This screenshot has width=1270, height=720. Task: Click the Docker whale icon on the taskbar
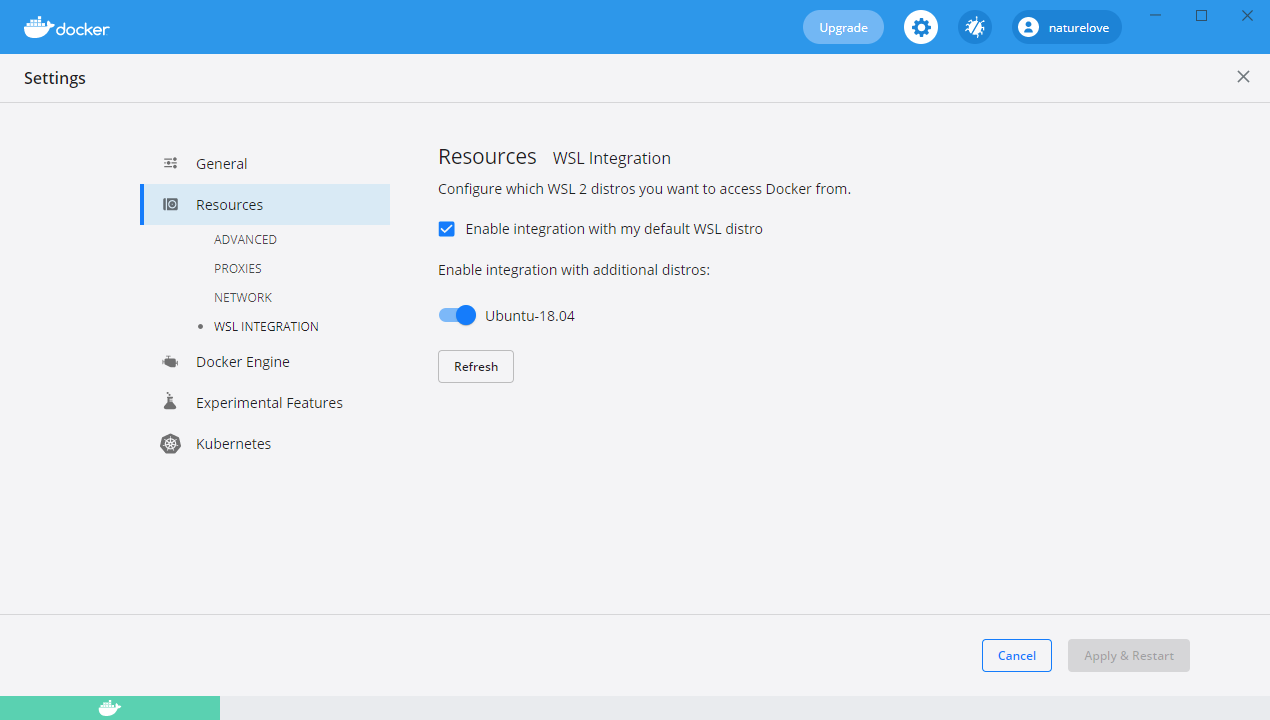click(x=109, y=708)
